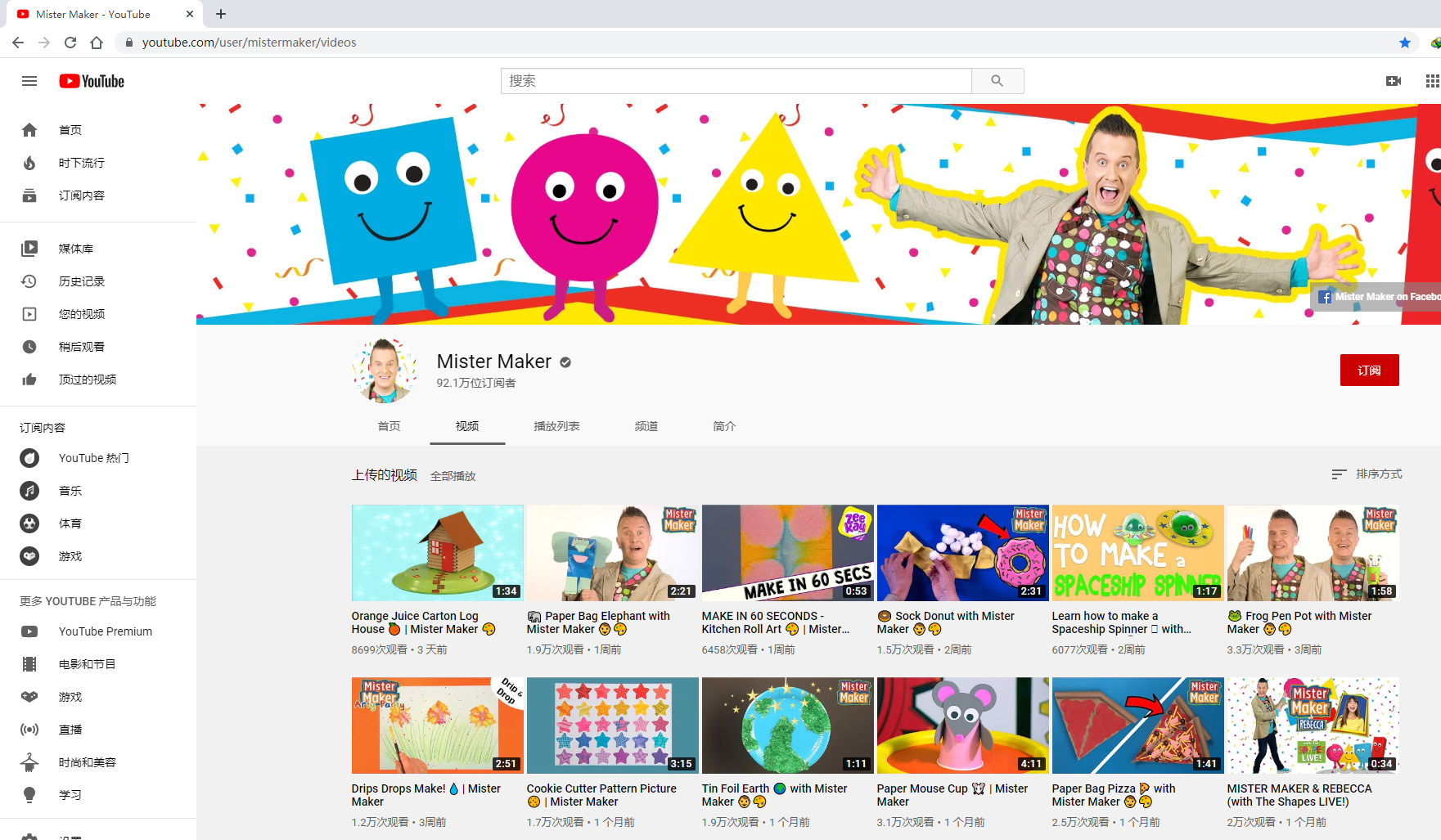Image resolution: width=1441 pixels, height=840 pixels.
Task: Open 电影和节目 in sidebar
Action: point(98,664)
